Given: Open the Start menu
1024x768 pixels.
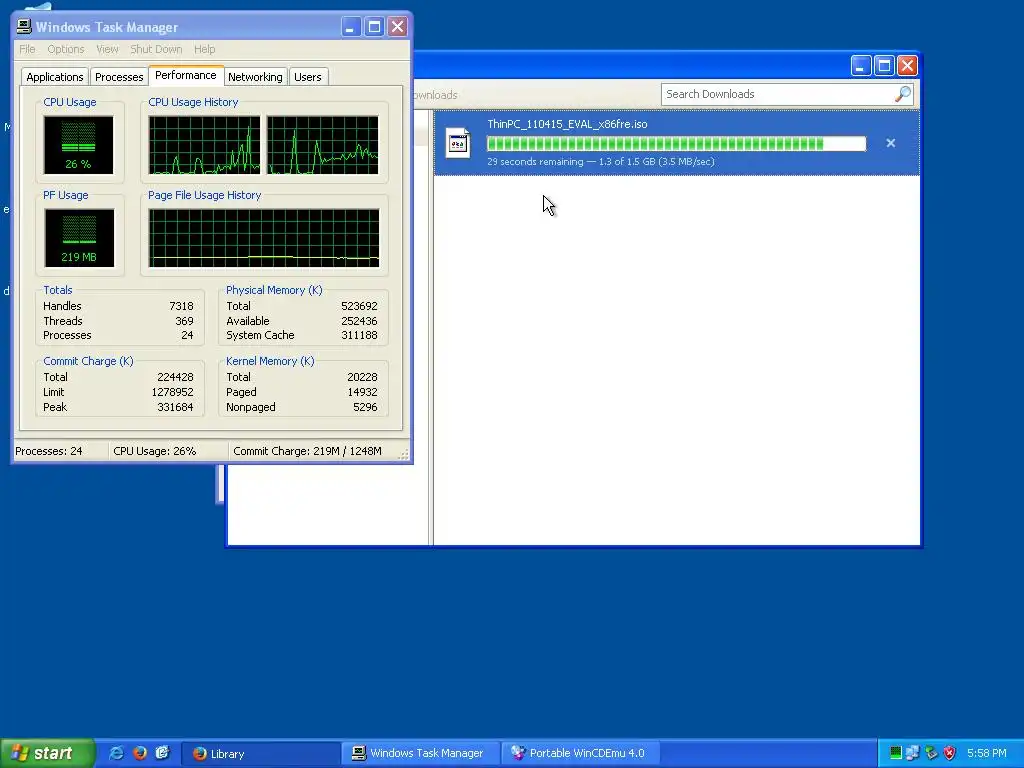Looking at the screenshot, I should (x=47, y=753).
